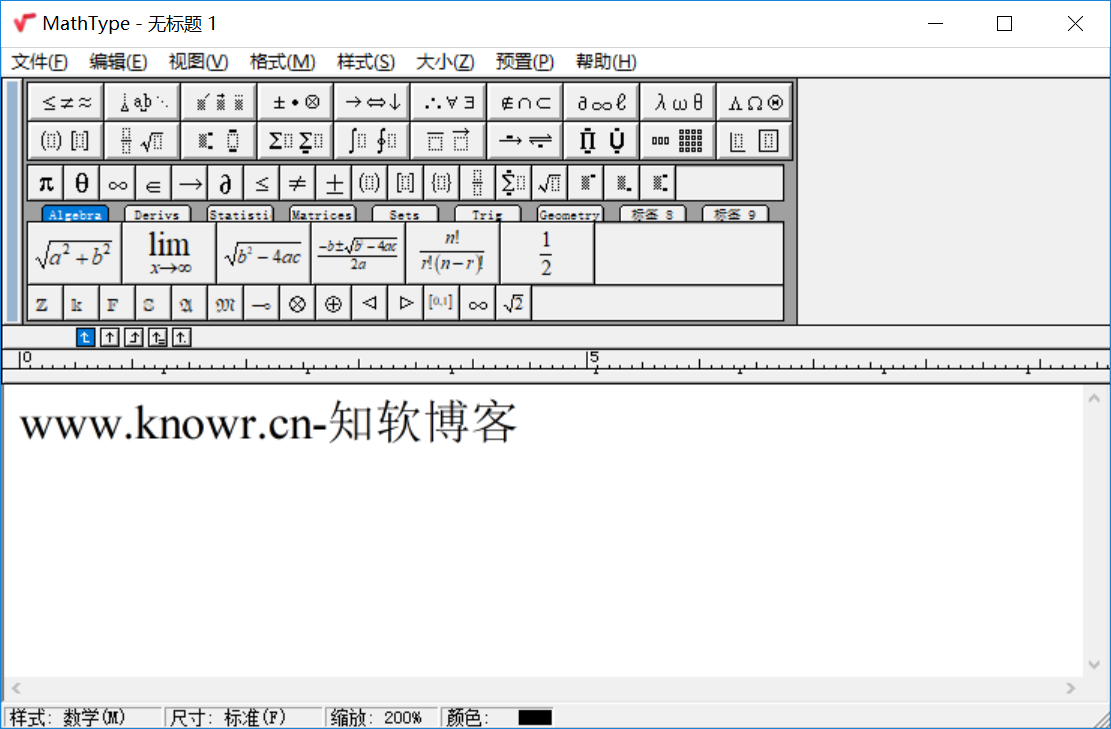Open the miscellaneous symbols palette (∂∞ℓ)
This screenshot has height=729, width=1111.
tap(602, 102)
